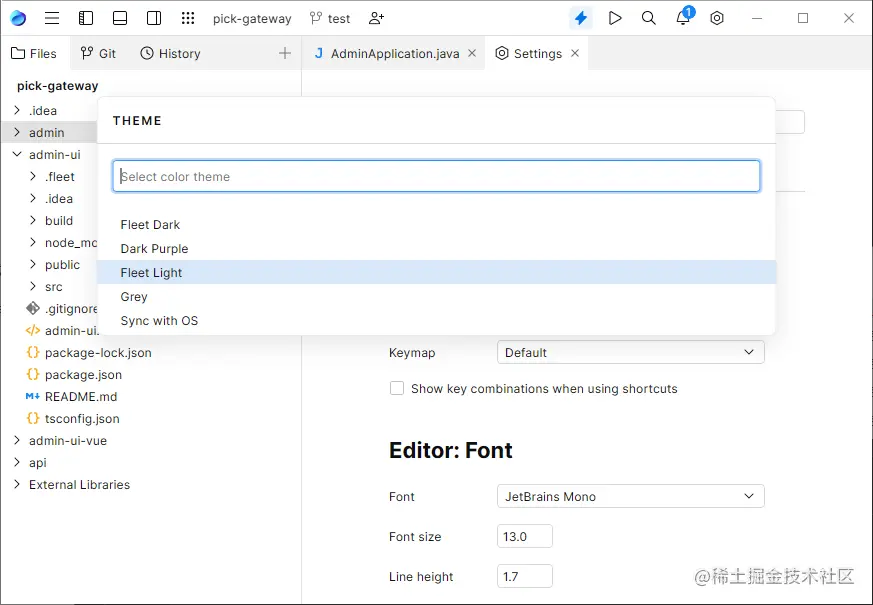Screen dimensions: 873x605
Task: Switch to the Files tab
Action: click(35, 53)
